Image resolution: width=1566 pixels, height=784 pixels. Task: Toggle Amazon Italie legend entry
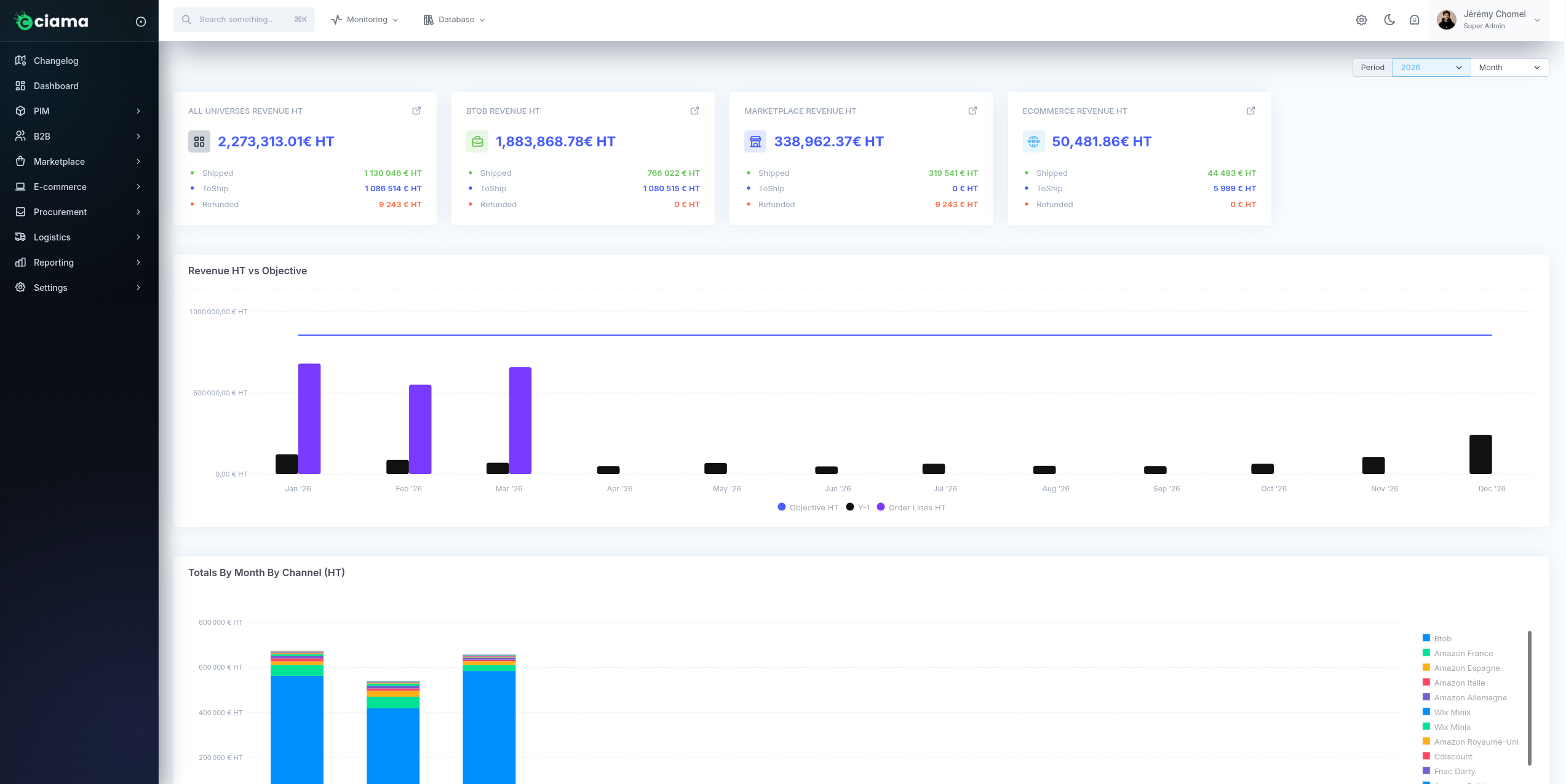click(1453, 683)
